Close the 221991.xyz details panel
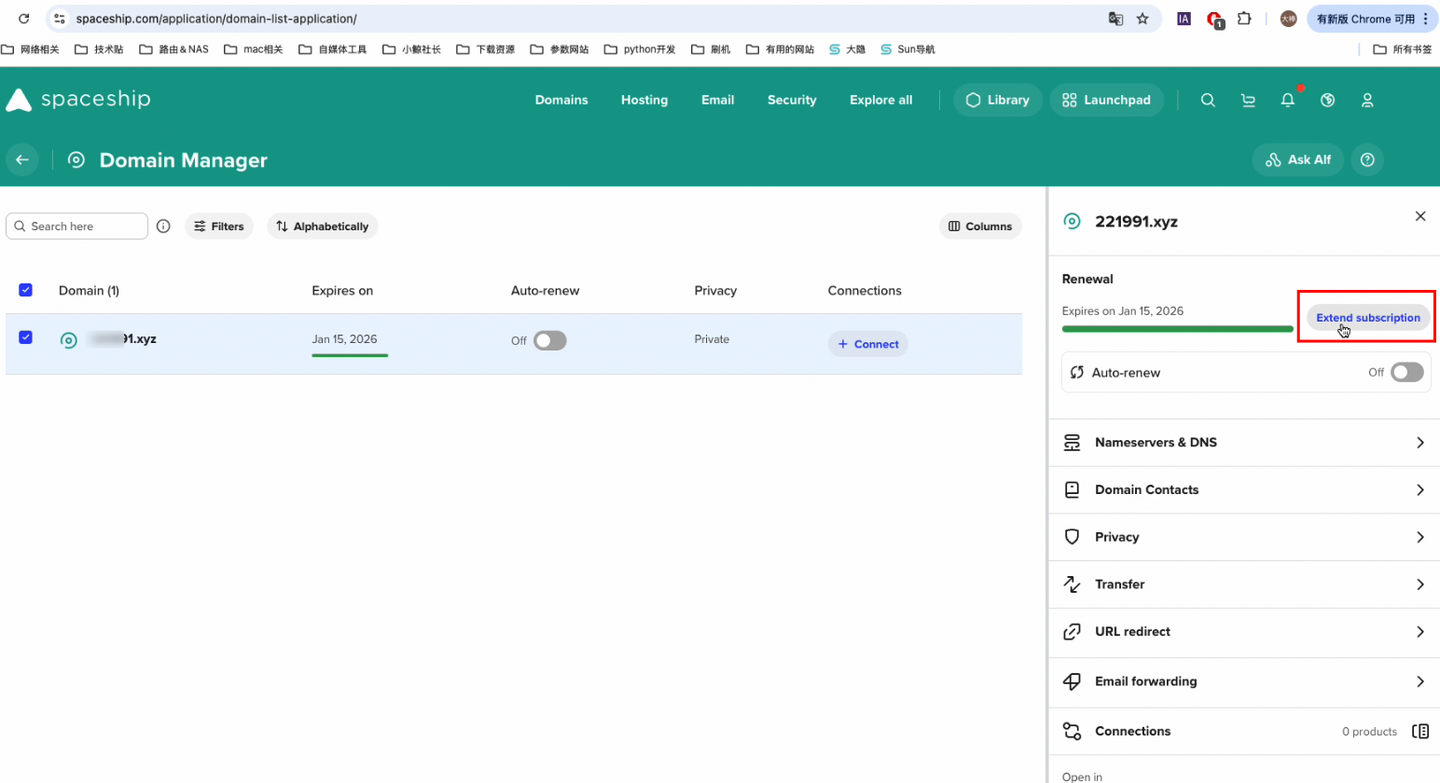The height and width of the screenshot is (783, 1440). point(1420,216)
